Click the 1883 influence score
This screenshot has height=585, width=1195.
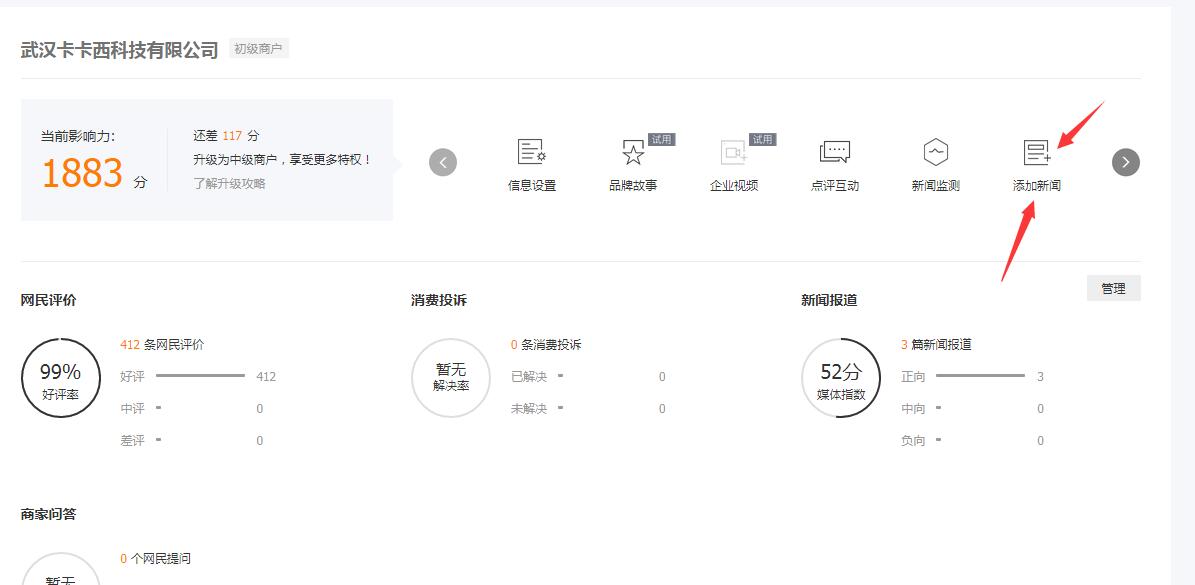[82, 173]
